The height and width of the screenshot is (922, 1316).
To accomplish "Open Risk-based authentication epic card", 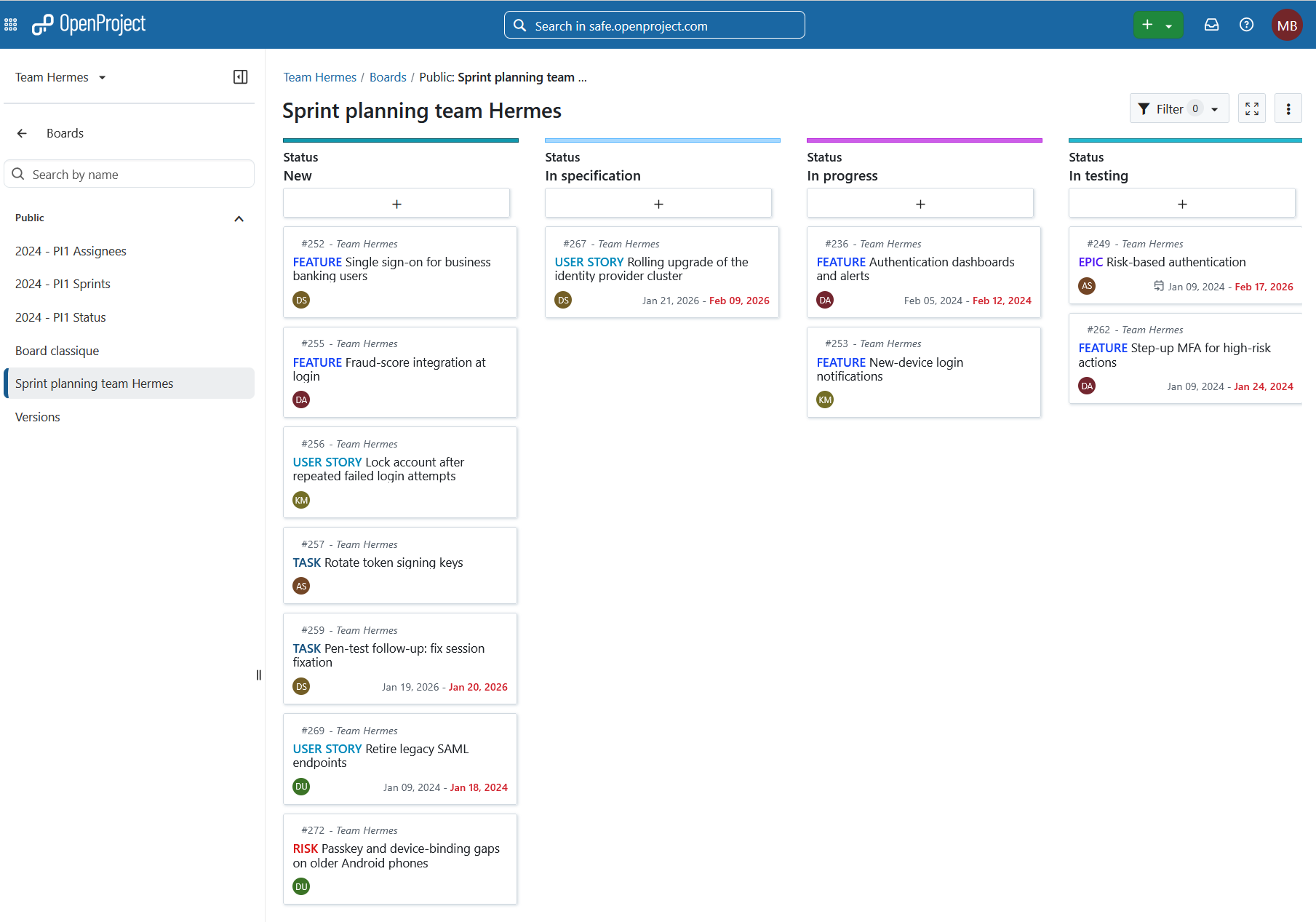I will coord(1185,265).
